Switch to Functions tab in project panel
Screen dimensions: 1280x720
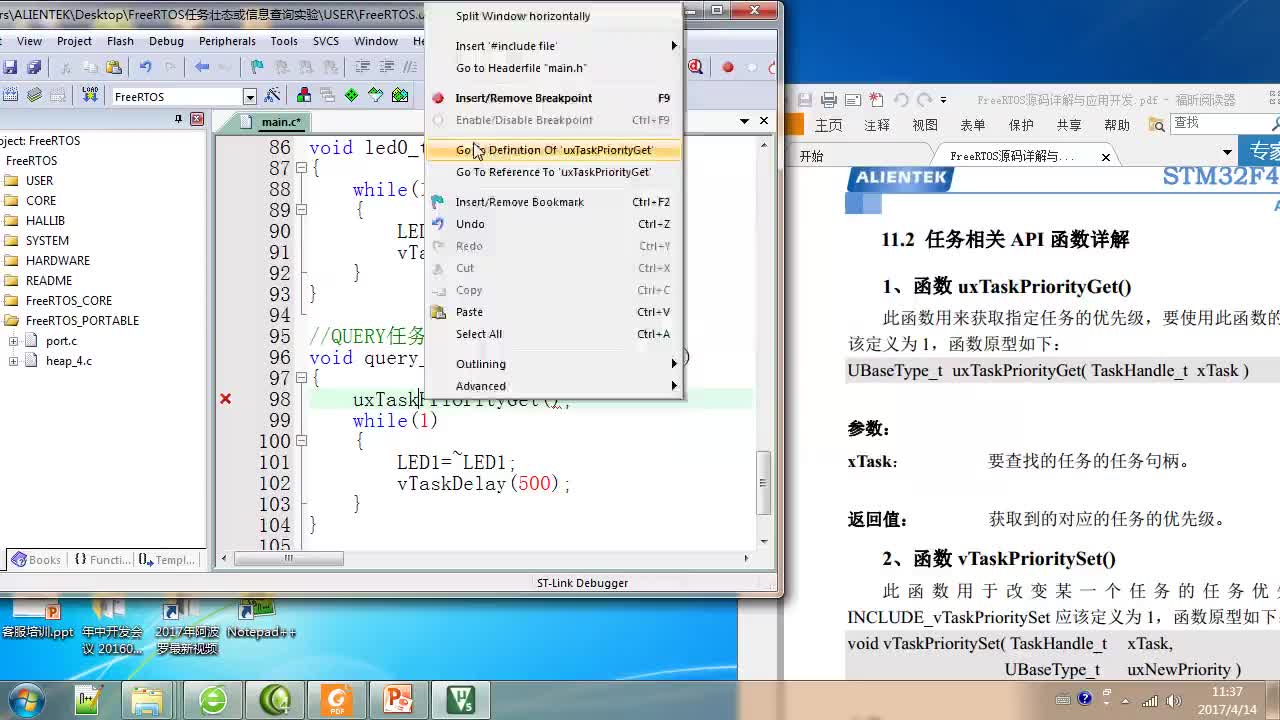click(x=102, y=560)
